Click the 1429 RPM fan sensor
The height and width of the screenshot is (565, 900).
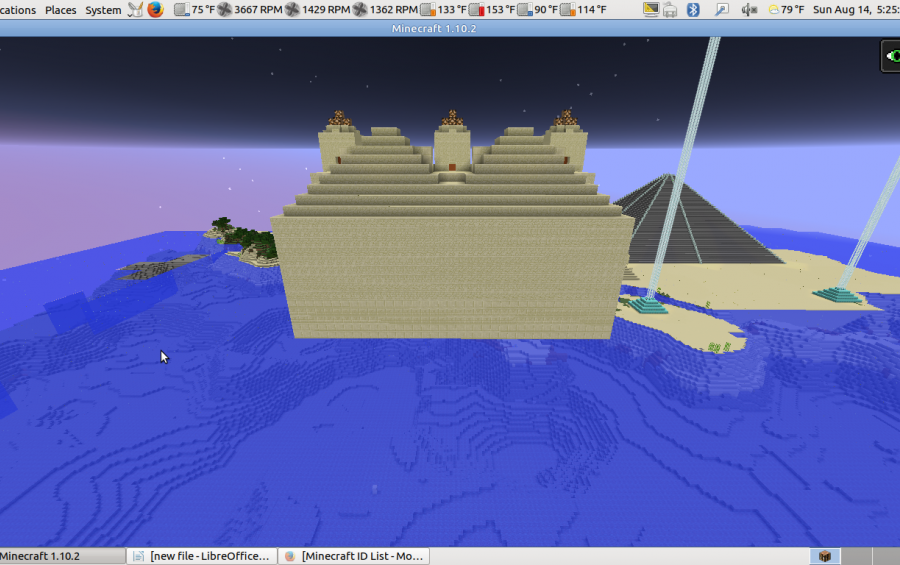coord(318,9)
